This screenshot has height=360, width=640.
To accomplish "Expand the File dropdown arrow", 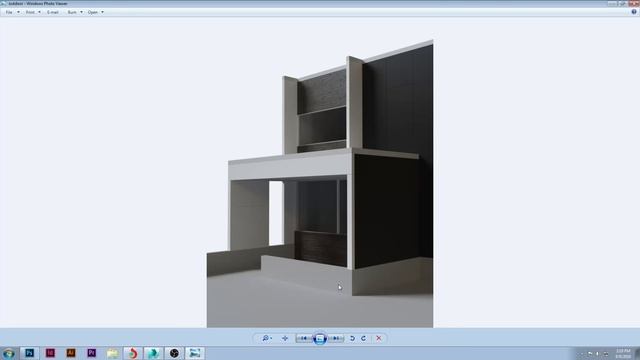I will (x=18, y=12).
